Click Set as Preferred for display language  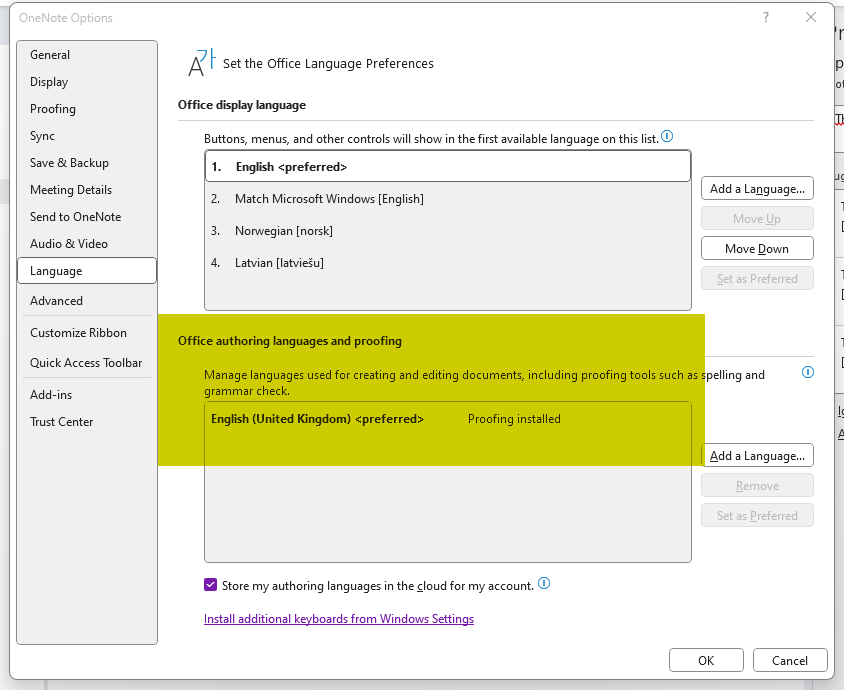tap(757, 279)
